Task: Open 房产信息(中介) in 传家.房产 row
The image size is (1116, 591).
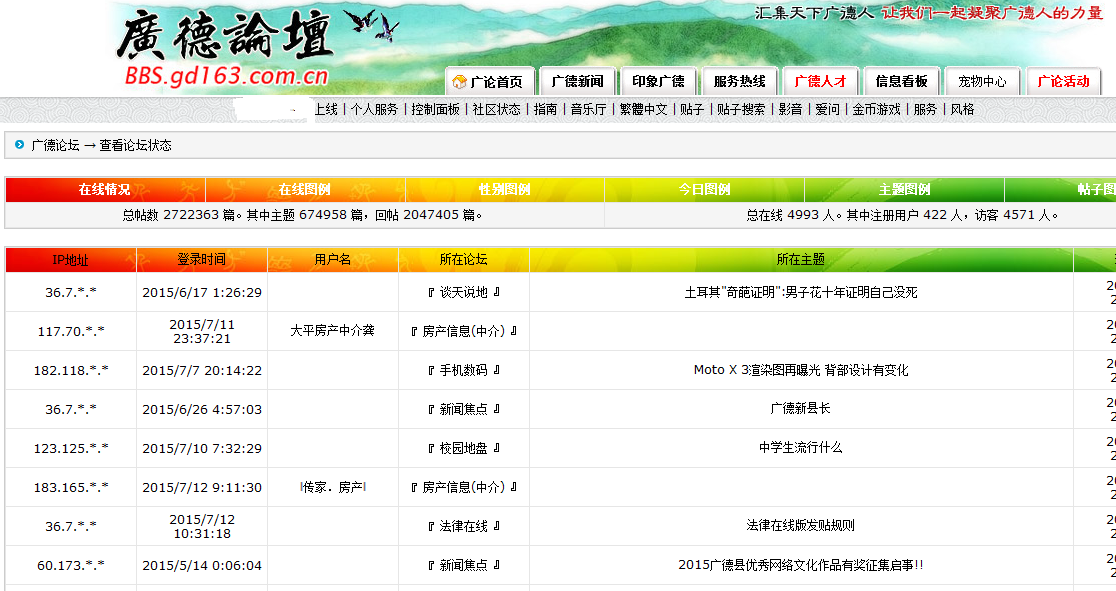Action: pyautogui.click(x=463, y=487)
